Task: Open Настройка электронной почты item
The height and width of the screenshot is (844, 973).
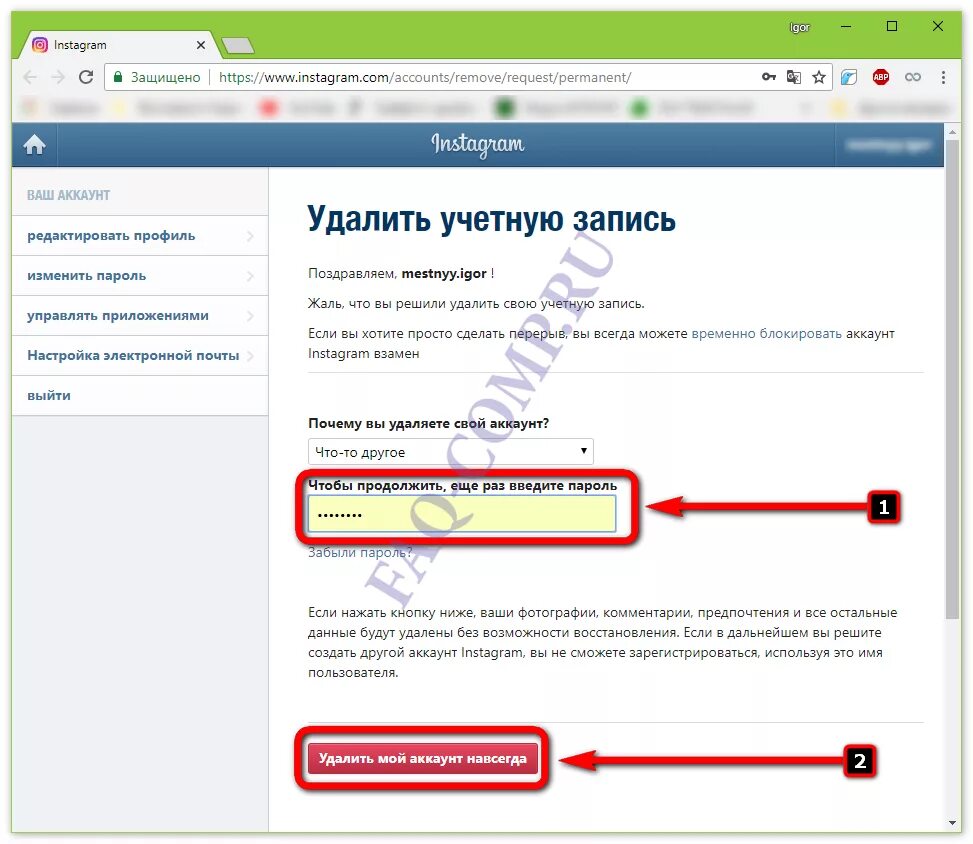Action: [x=140, y=356]
